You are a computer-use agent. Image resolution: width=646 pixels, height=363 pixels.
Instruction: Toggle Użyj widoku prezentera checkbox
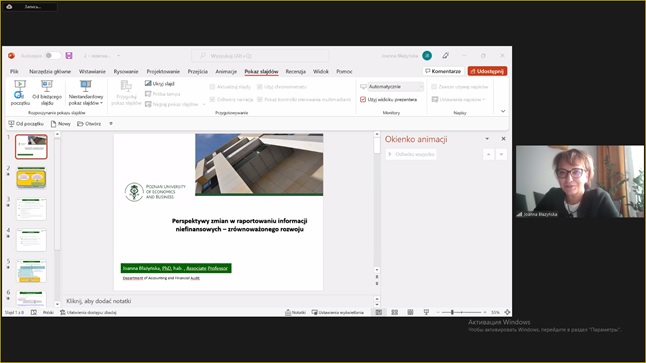(363, 99)
